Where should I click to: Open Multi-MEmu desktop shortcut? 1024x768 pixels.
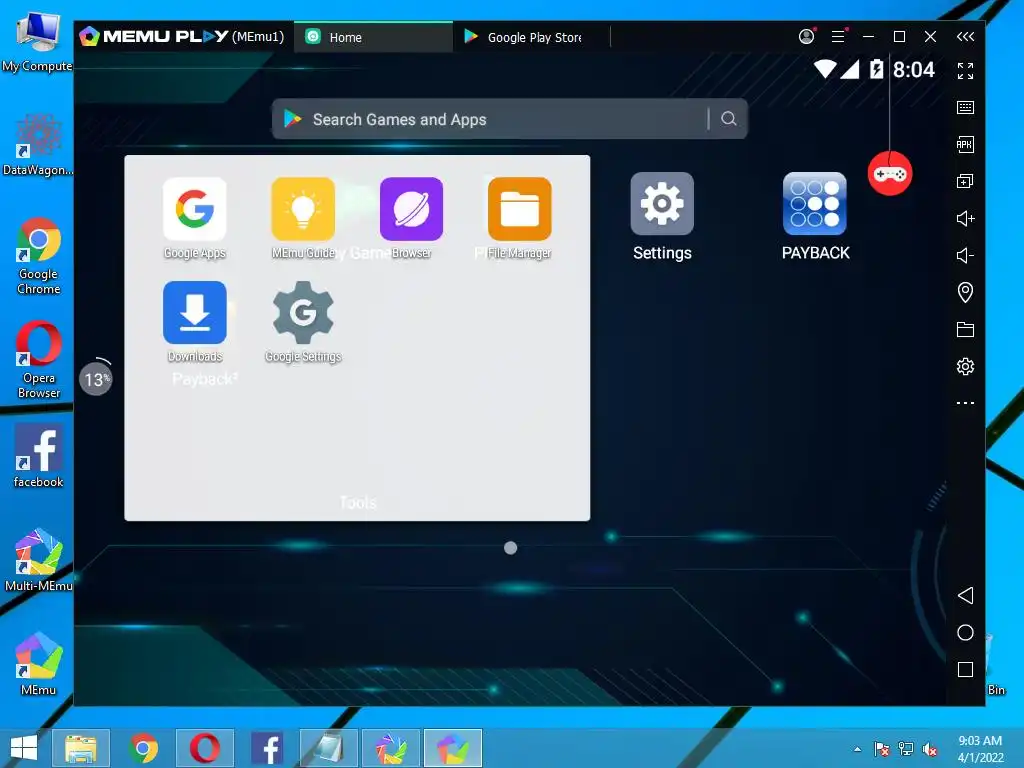(x=39, y=560)
